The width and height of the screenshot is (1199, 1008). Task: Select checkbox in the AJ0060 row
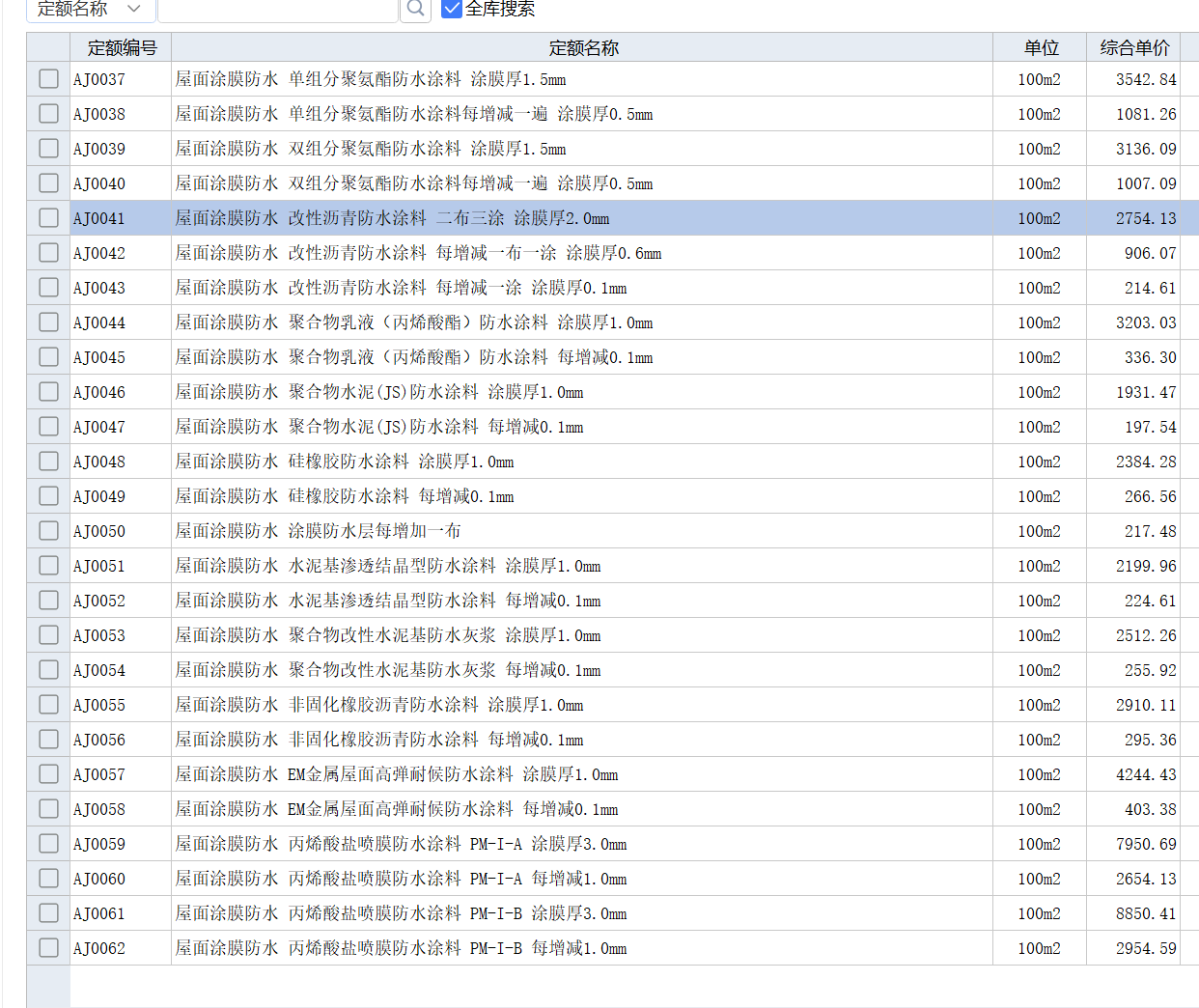[x=48, y=879]
